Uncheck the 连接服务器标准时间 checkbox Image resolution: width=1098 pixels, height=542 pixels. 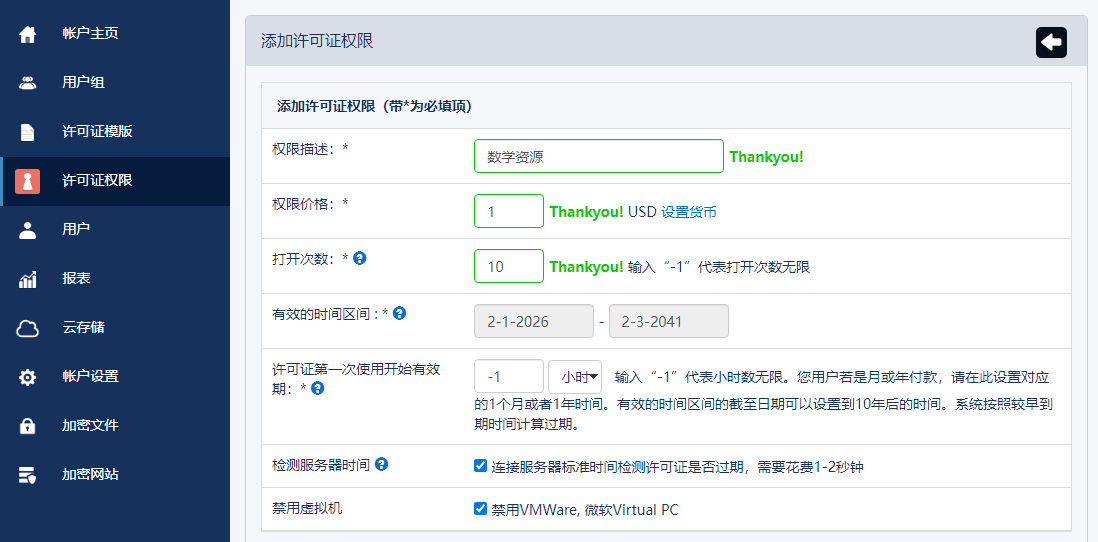(x=480, y=466)
